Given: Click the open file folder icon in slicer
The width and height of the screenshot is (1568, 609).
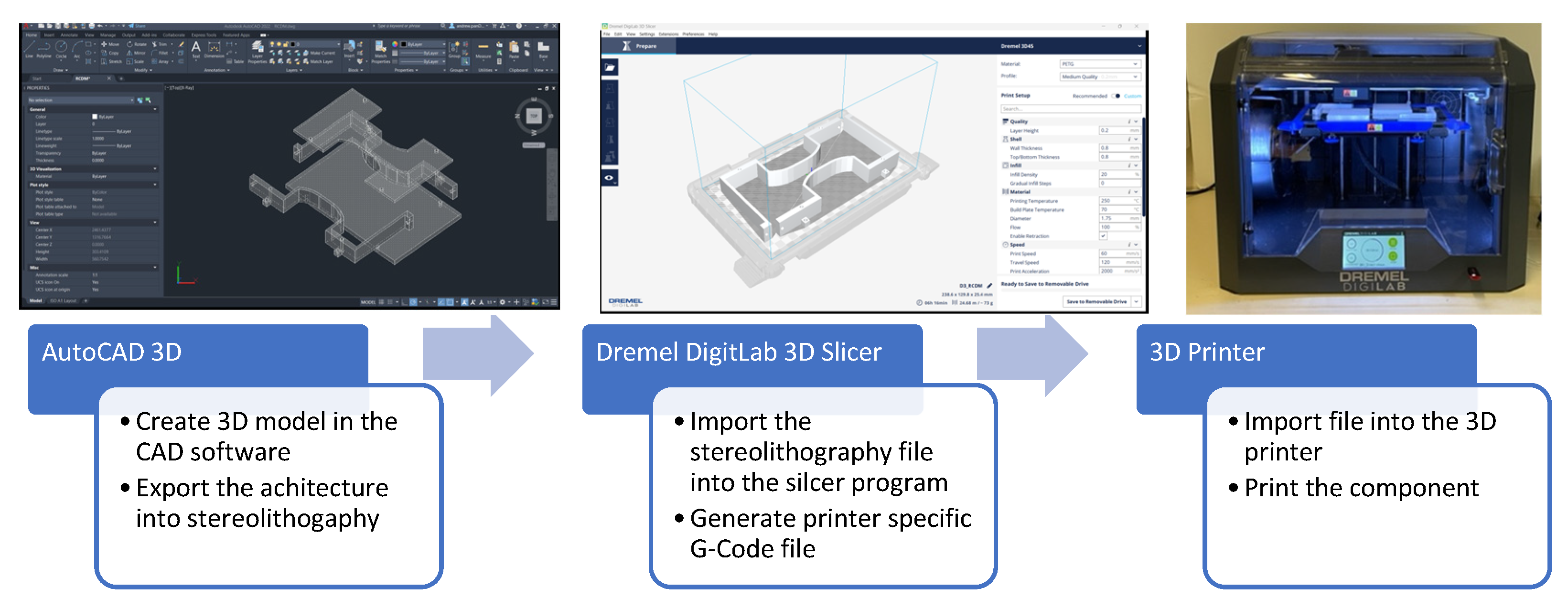Looking at the screenshot, I should pyautogui.click(x=610, y=67).
